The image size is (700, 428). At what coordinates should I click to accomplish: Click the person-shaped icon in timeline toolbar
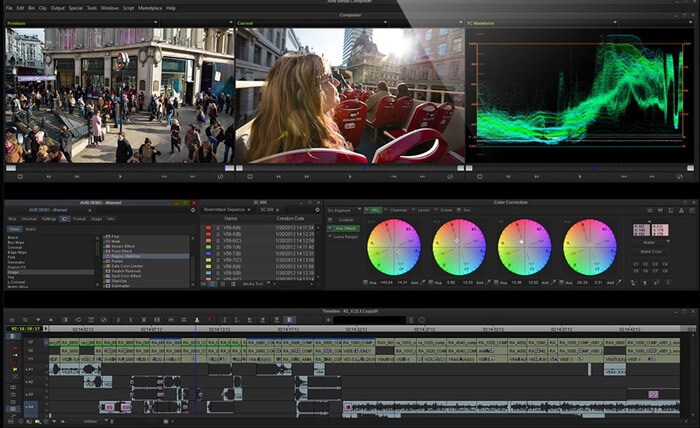click(197, 320)
